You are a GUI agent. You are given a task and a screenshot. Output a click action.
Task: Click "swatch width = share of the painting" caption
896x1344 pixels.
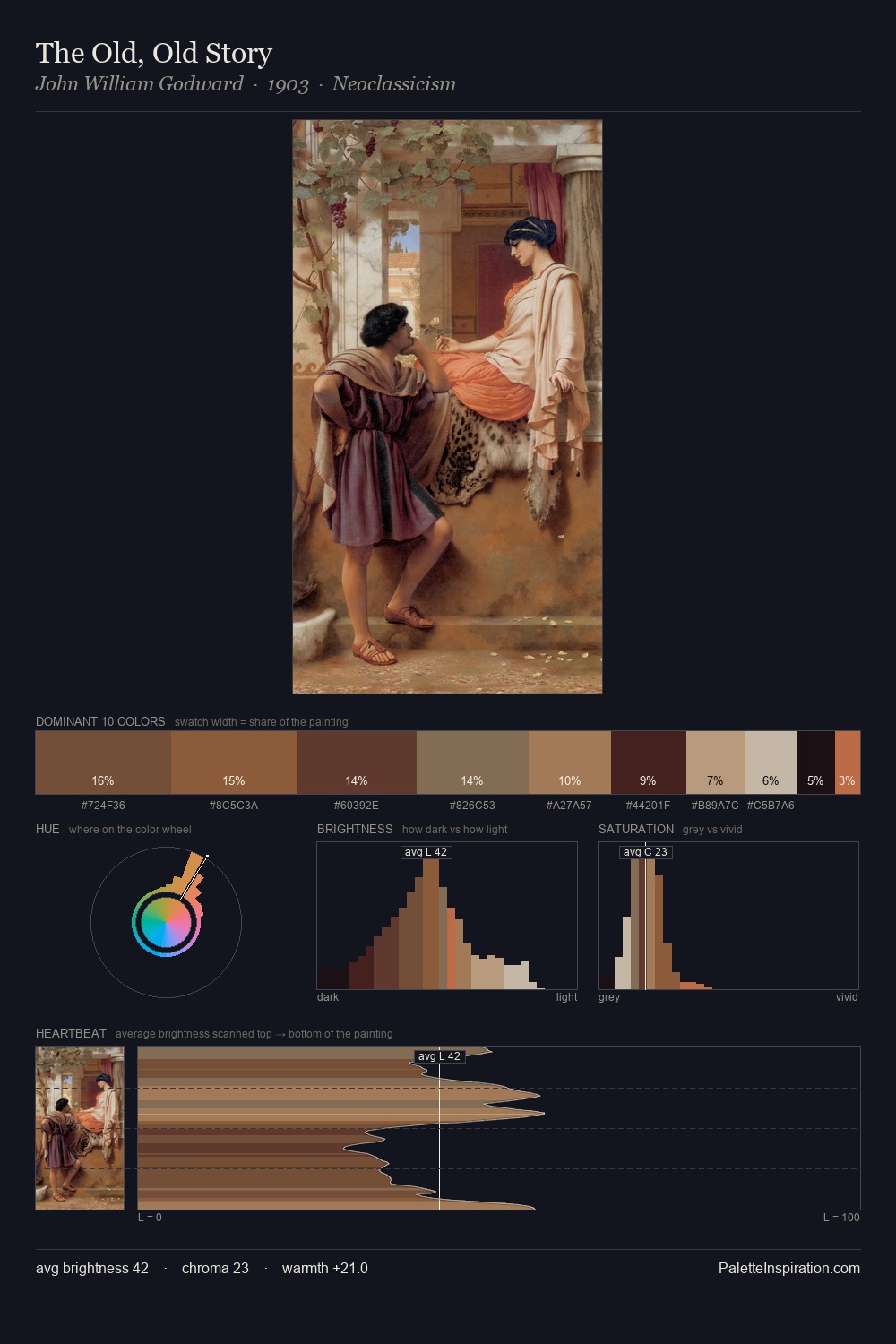point(262,722)
